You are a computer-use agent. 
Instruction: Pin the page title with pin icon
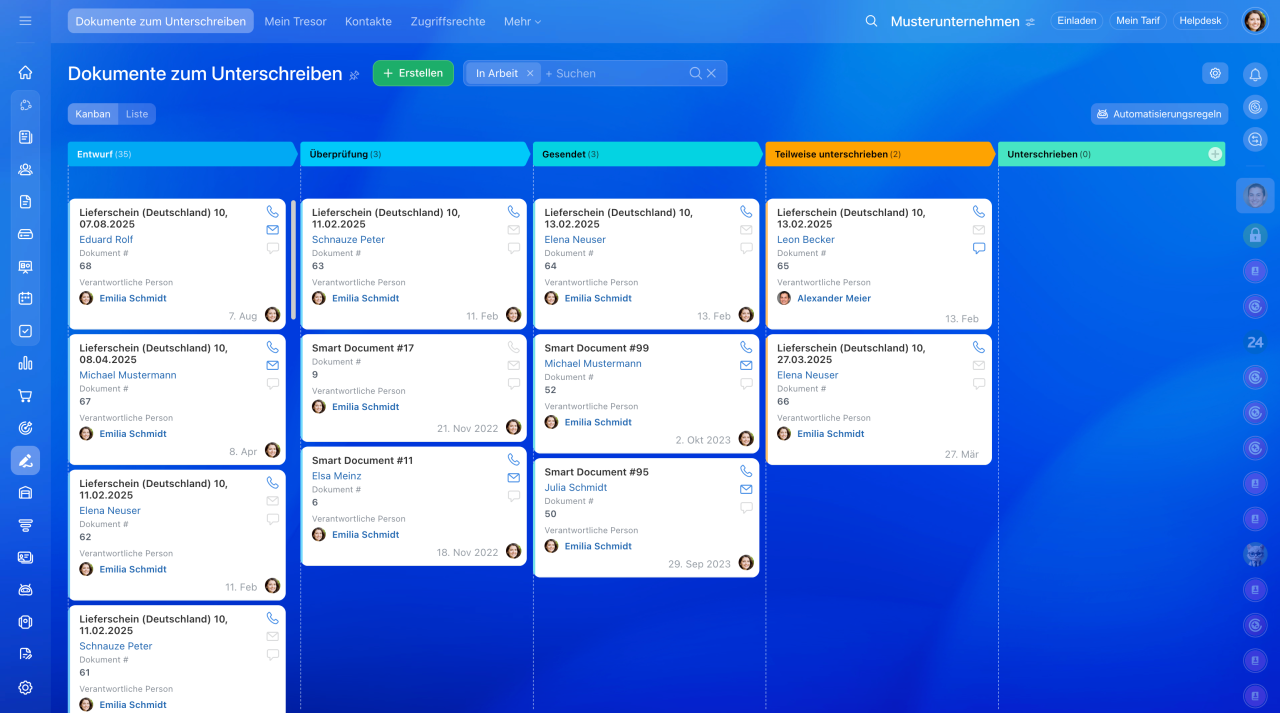click(354, 75)
